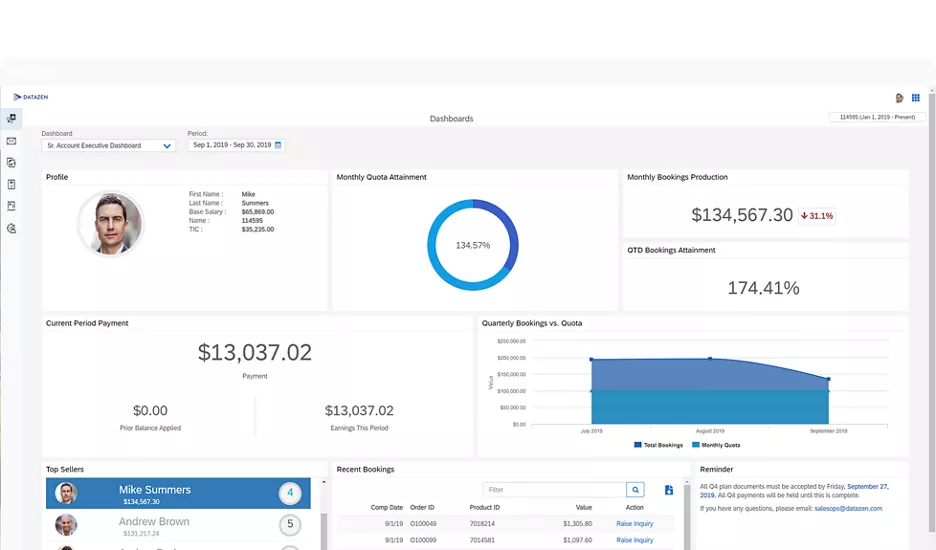Open the Period calendar picker icon
This screenshot has height=550, width=936.
coord(278,145)
